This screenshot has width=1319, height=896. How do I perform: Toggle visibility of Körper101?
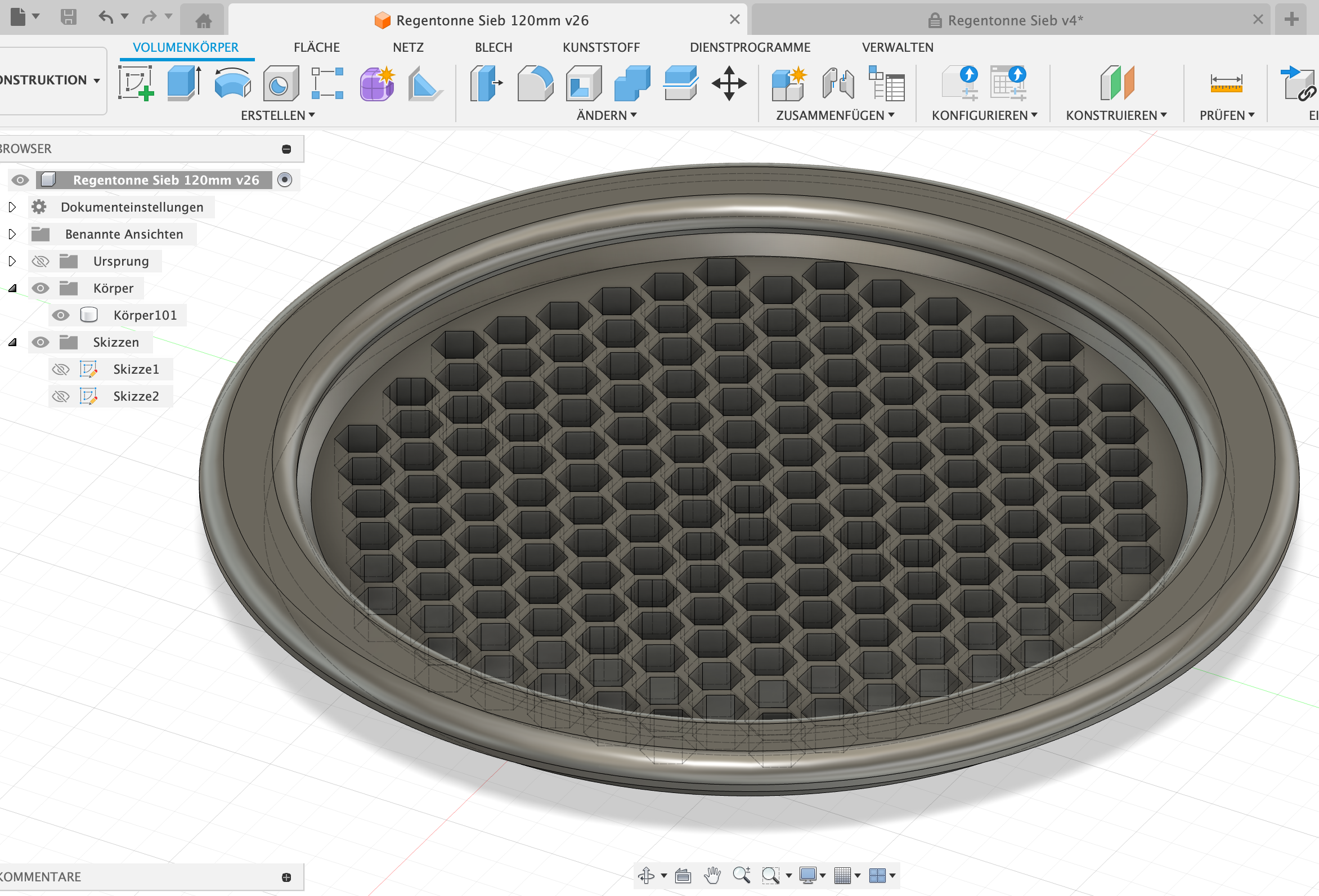point(61,315)
